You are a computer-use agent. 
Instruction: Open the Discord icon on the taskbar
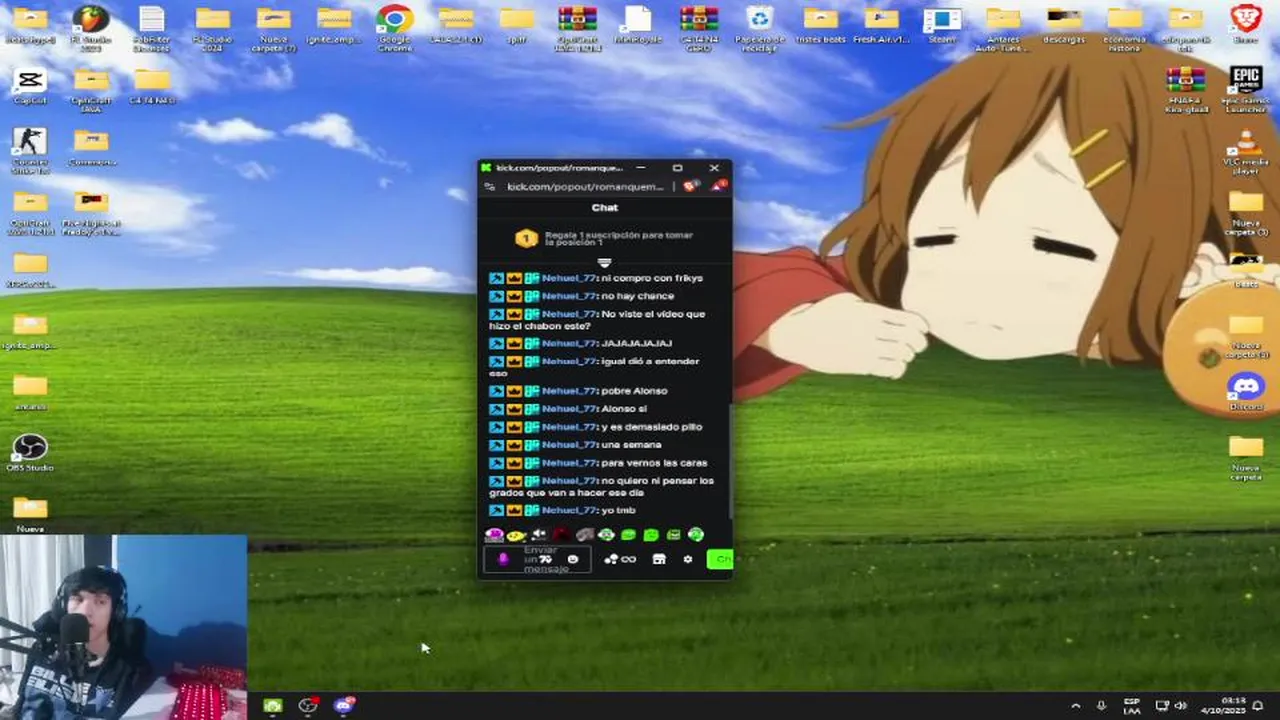click(344, 706)
